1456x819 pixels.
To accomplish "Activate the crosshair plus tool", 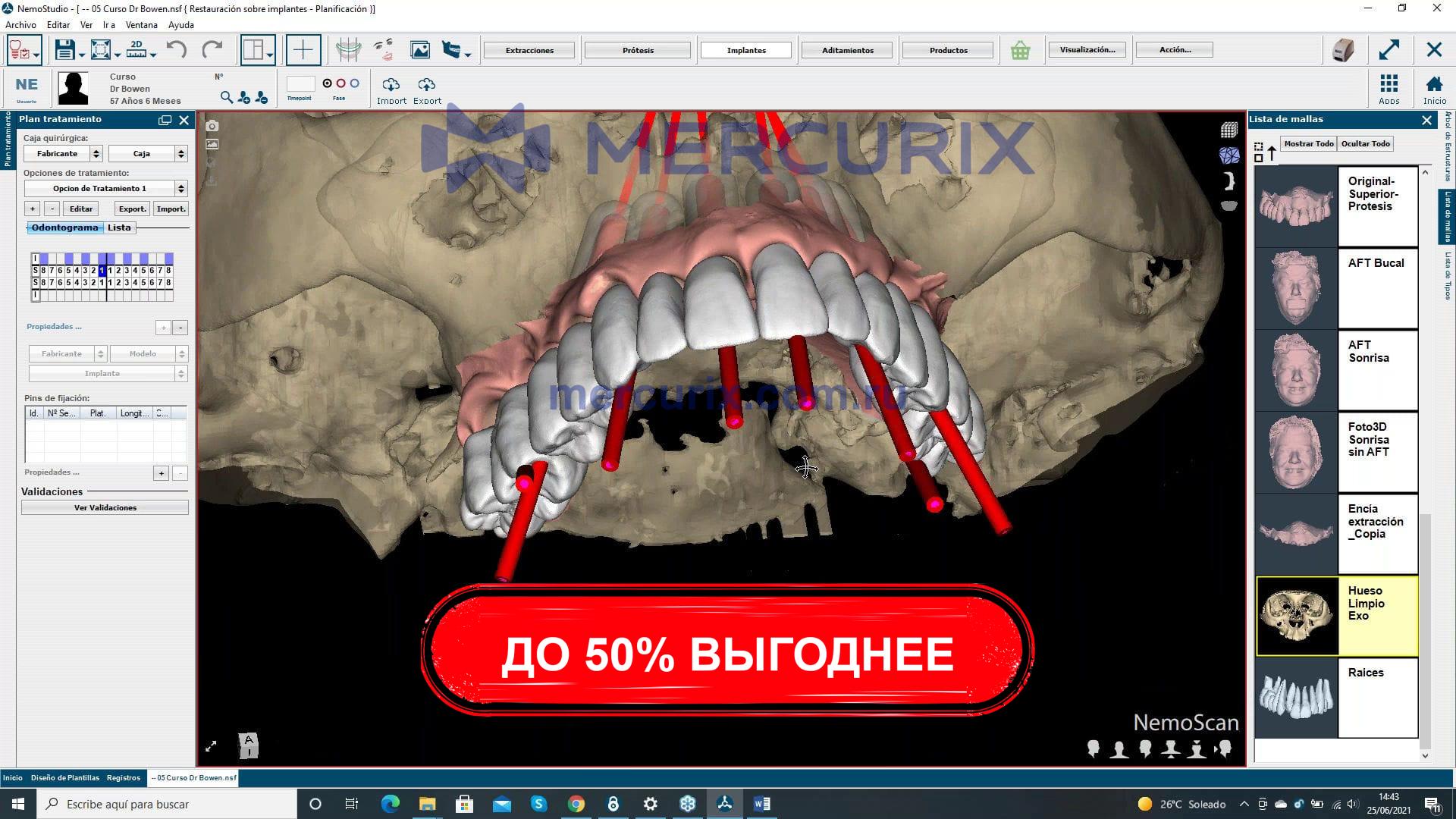I will tap(303, 50).
